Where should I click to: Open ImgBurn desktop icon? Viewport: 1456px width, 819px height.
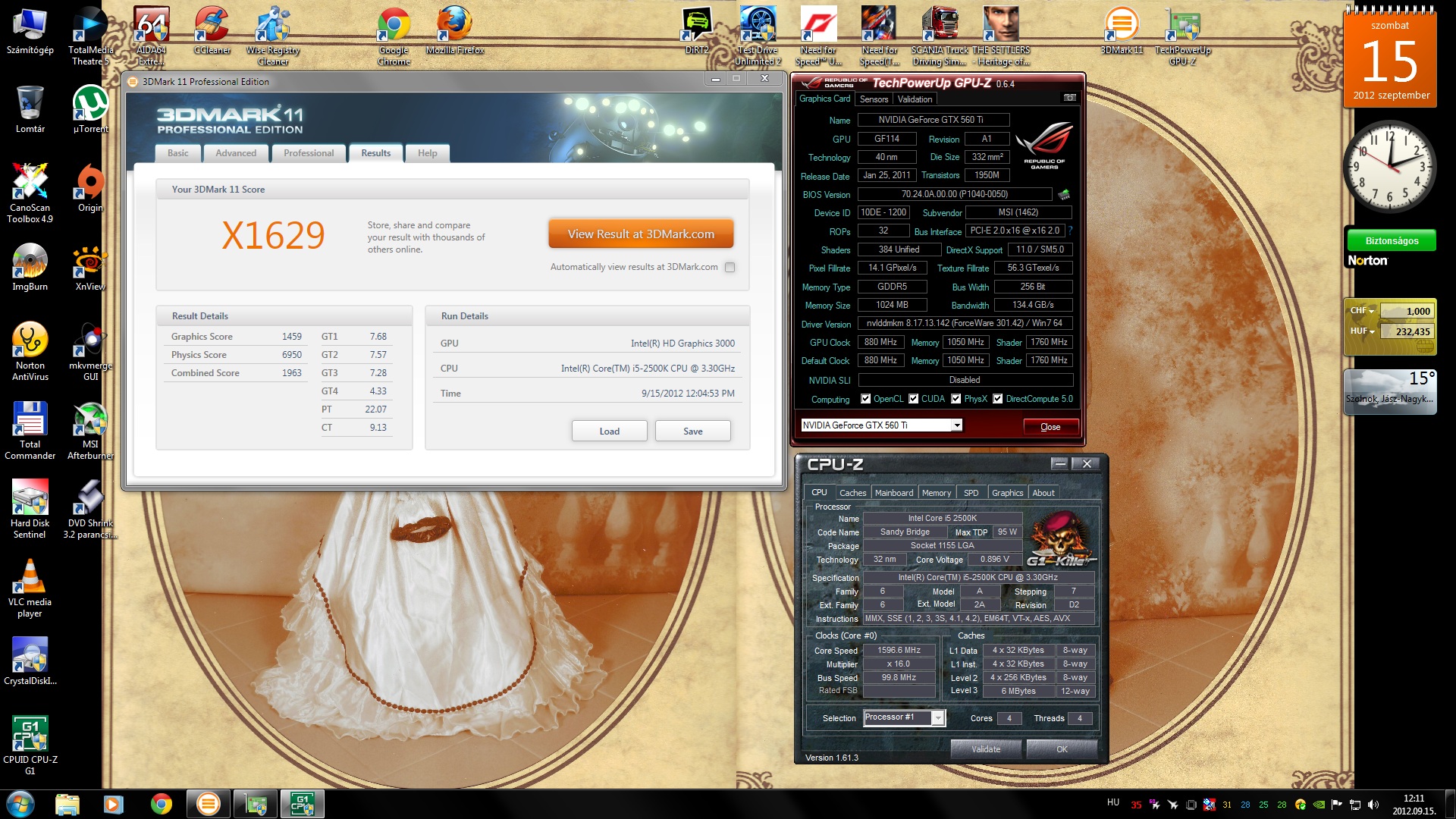click(x=30, y=267)
